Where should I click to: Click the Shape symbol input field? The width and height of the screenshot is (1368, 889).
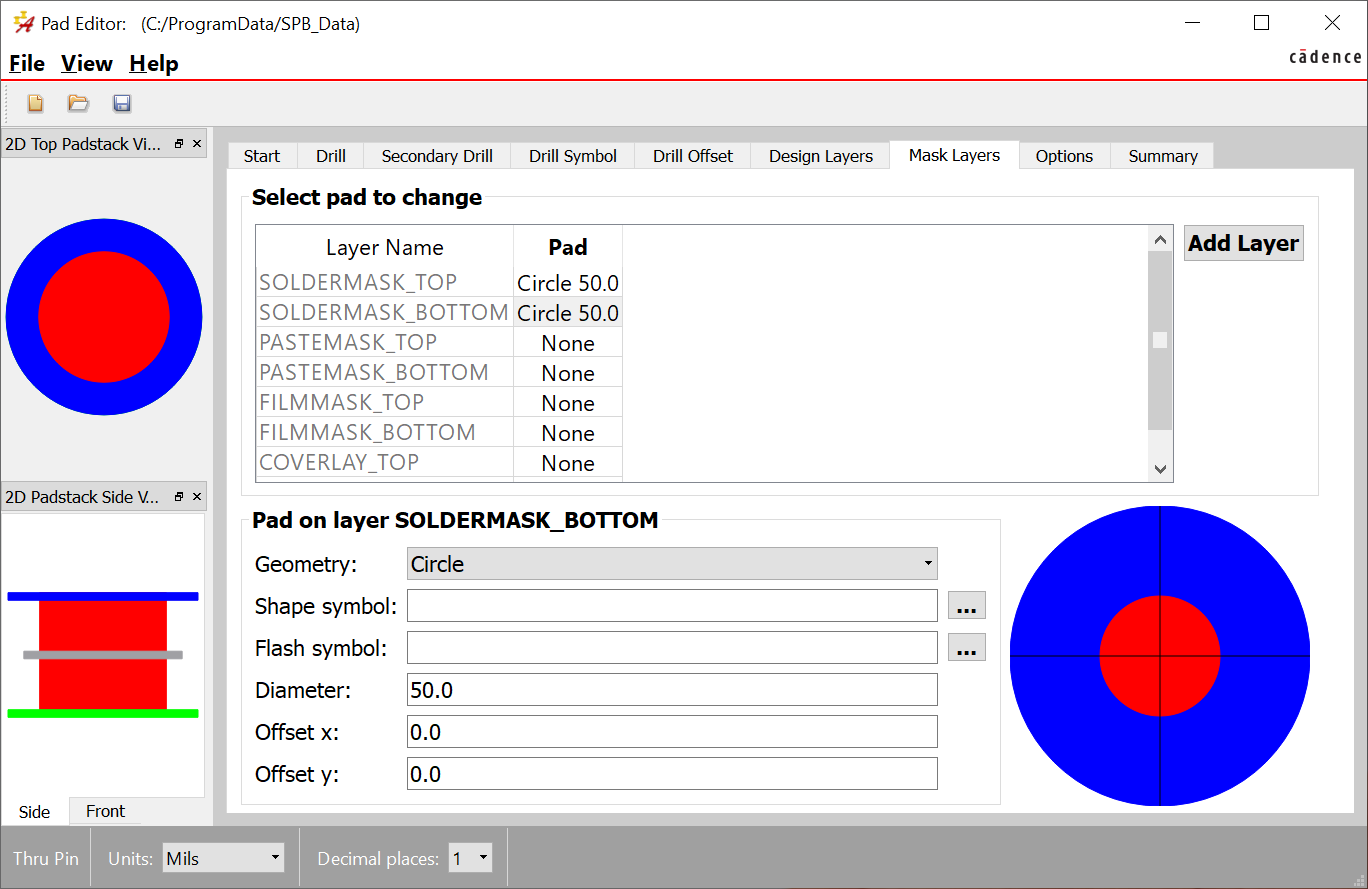click(x=672, y=606)
